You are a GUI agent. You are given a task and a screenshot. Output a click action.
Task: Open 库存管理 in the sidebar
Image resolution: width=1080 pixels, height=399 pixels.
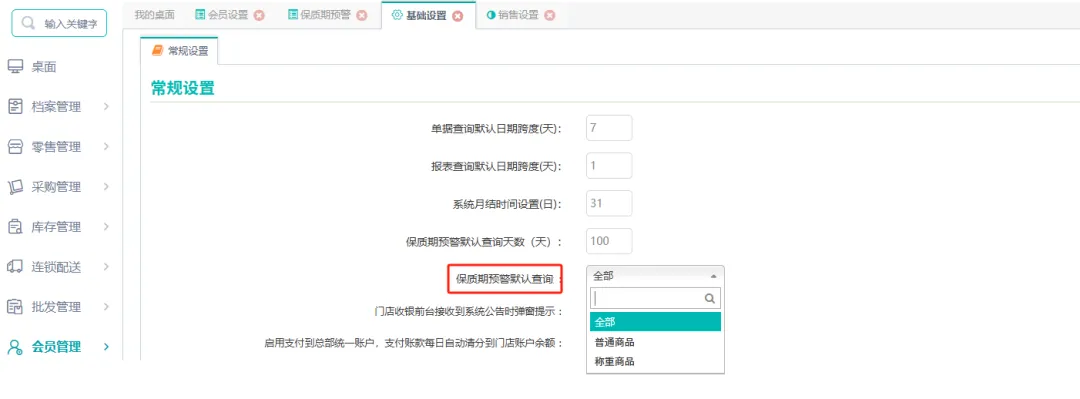coord(56,227)
